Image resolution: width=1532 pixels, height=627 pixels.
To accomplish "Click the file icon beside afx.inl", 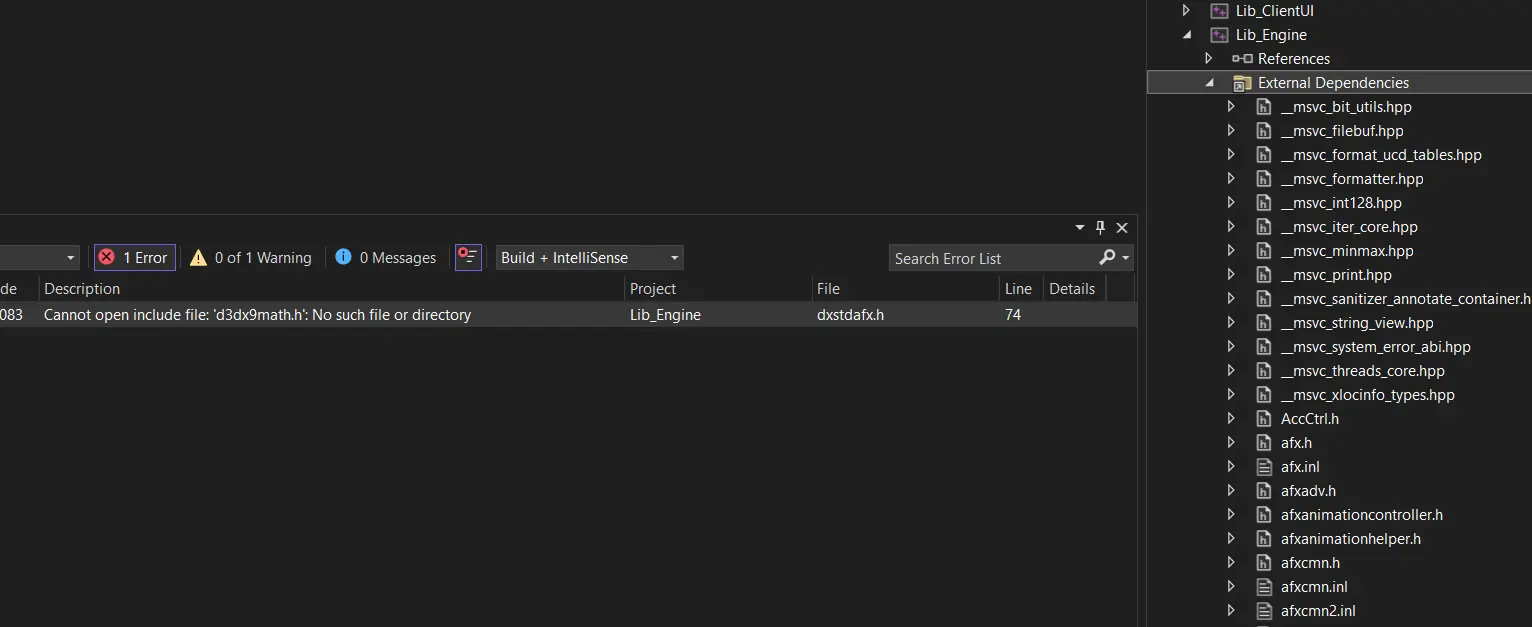I will pos(1264,467).
